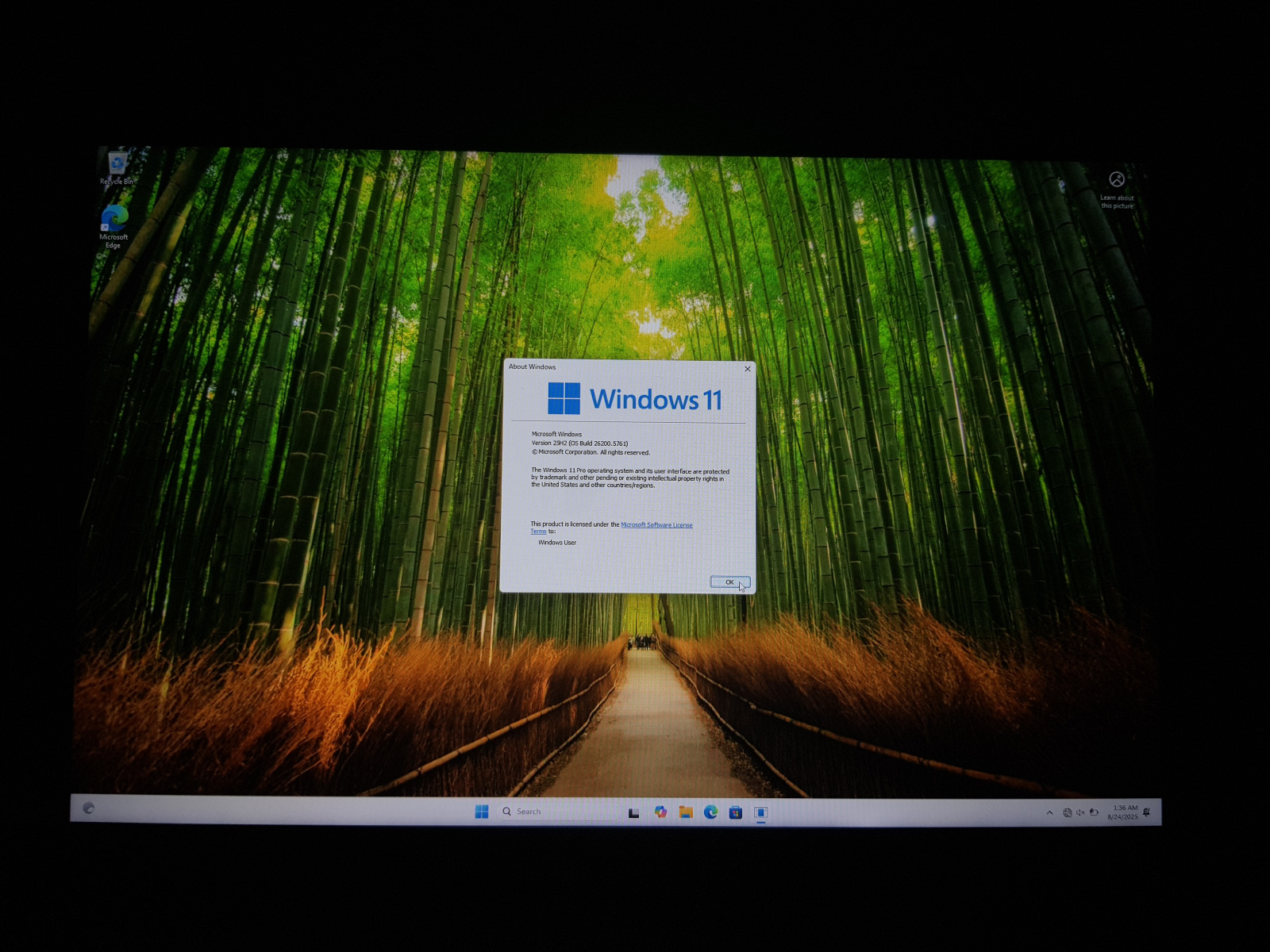Launch Microsoft Edge from the taskbar
The width and height of the screenshot is (1270, 952).
coord(710,812)
